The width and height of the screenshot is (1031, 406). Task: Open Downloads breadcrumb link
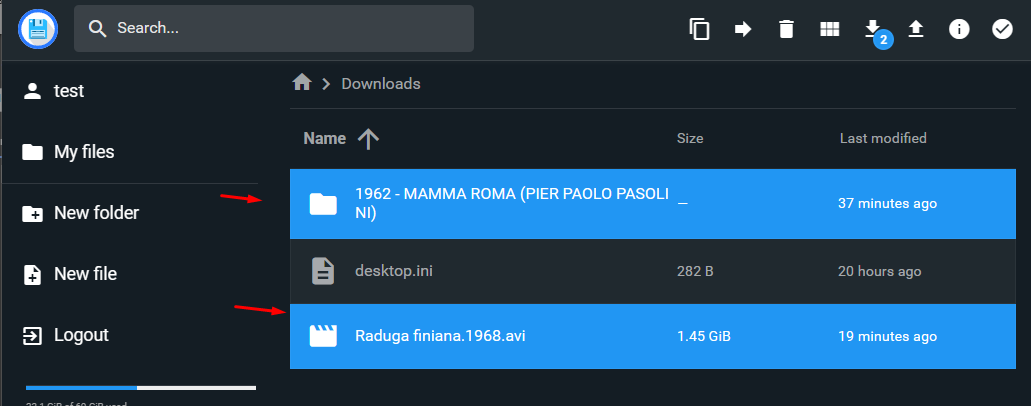click(381, 84)
